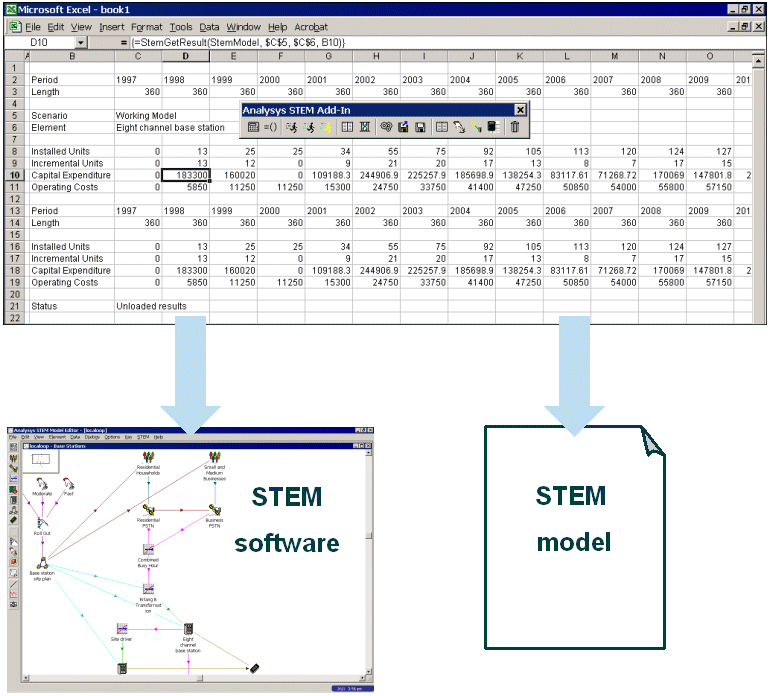This screenshot has width=770, height=696.
Task: Click the Unloaded results status cell
Action: click(151, 306)
